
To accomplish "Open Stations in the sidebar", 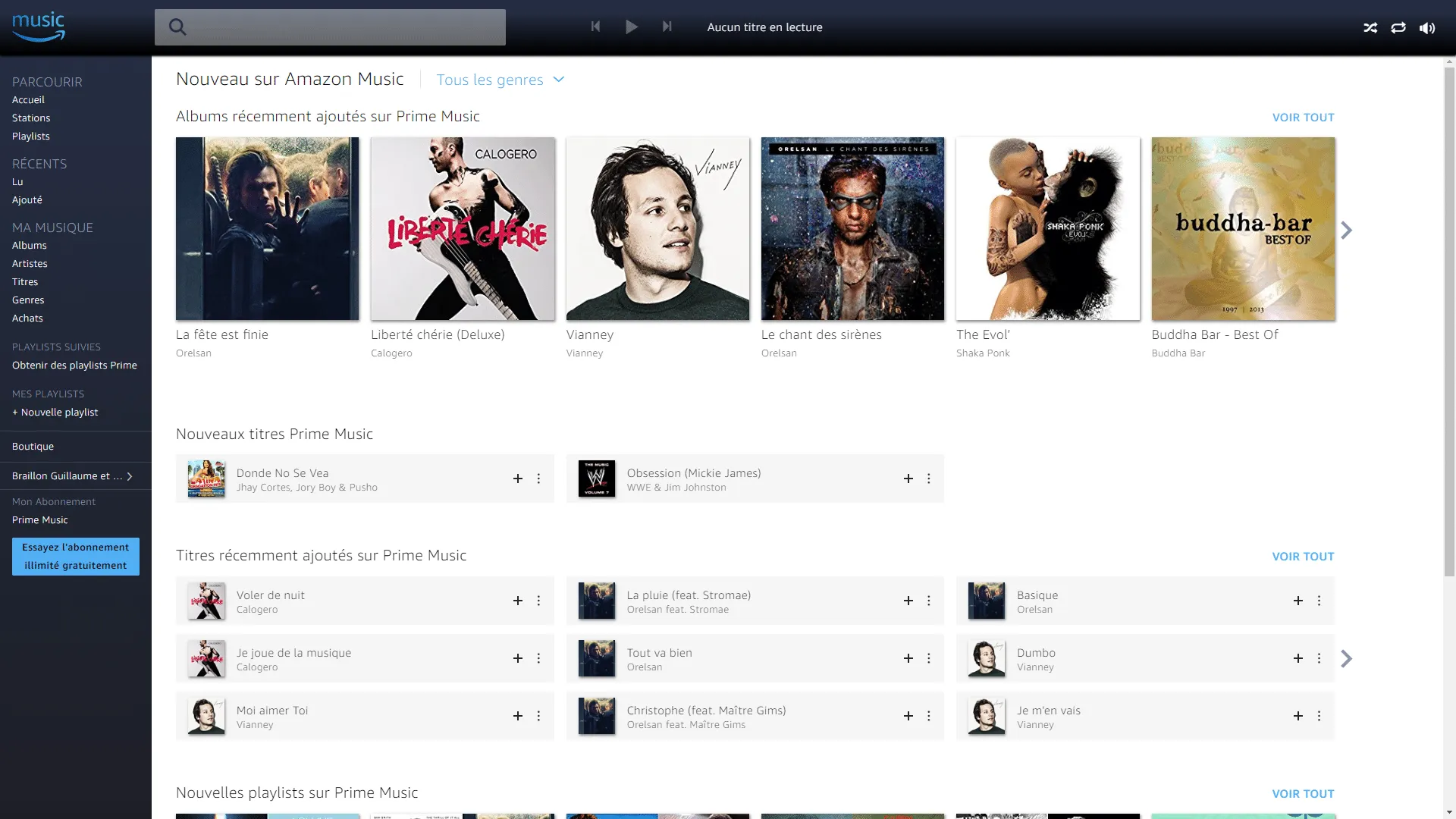I will (x=31, y=118).
